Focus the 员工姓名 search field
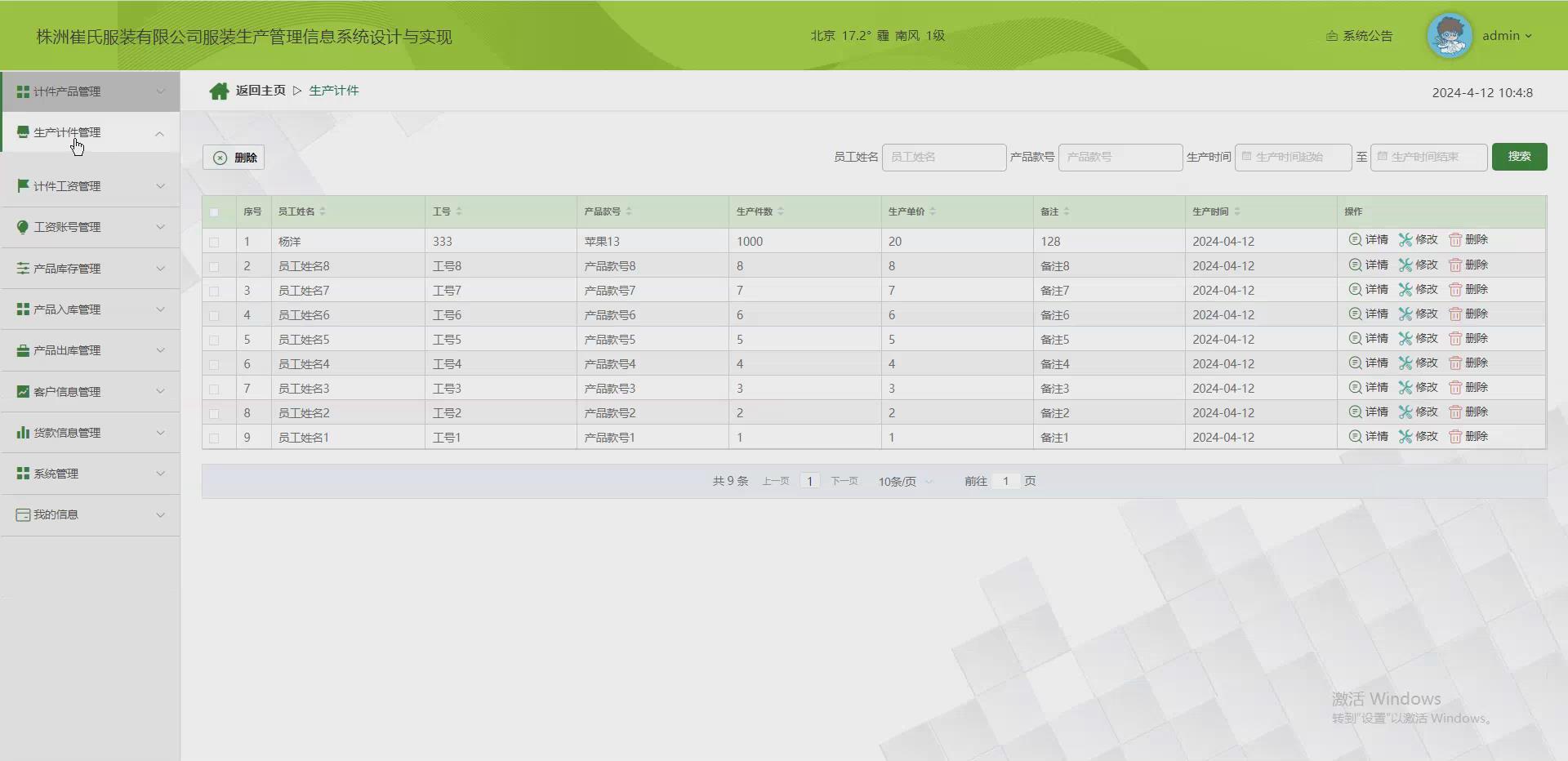The width and height of the screenshot is (1568, 761). pos(944,157)
